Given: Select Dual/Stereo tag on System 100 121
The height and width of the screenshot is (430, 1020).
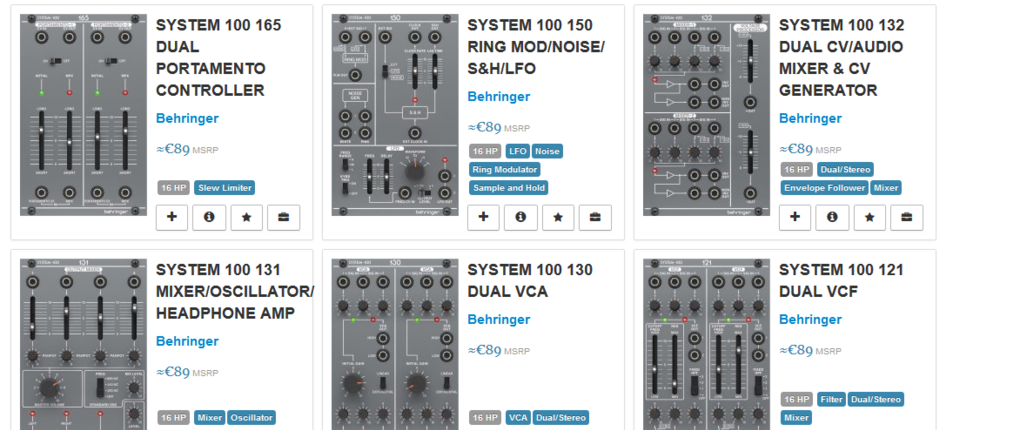Looking at the screenshot, I should [x=876, y=399].
